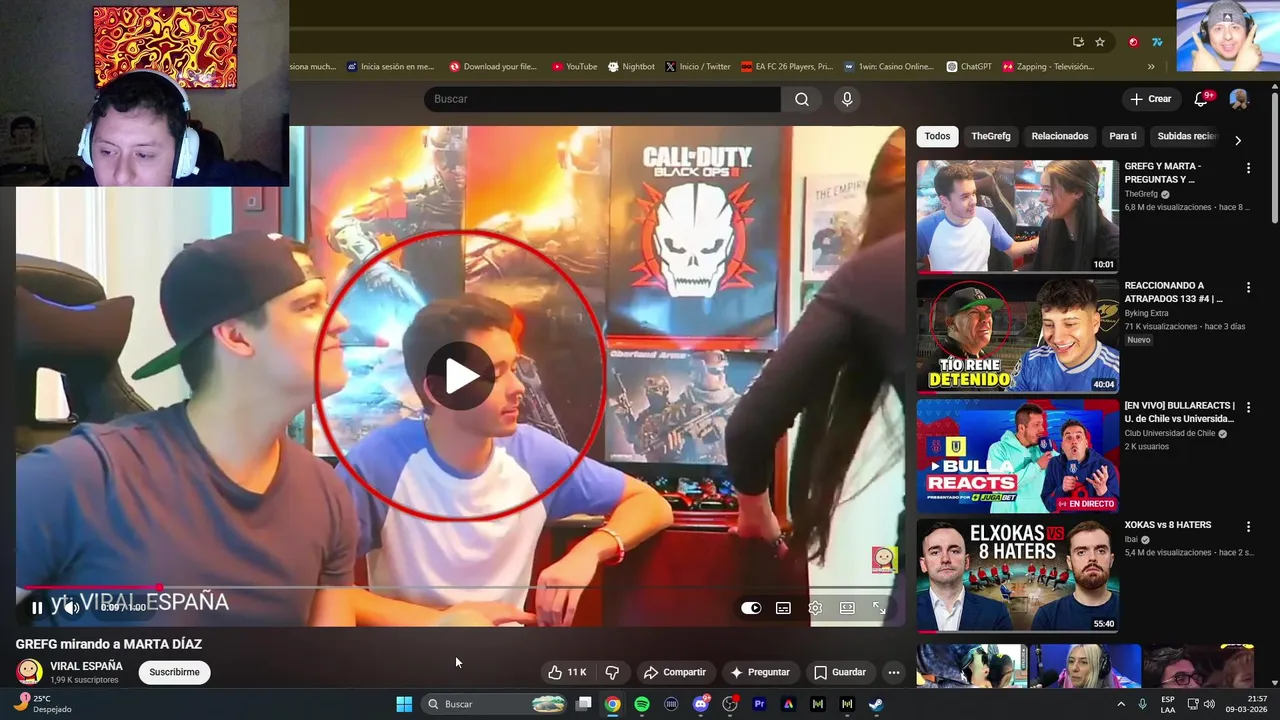Open the YouTube account avatar menu
This screenshot has height=720, width=1280.
pyautogui.click(x=1239, y=99)
